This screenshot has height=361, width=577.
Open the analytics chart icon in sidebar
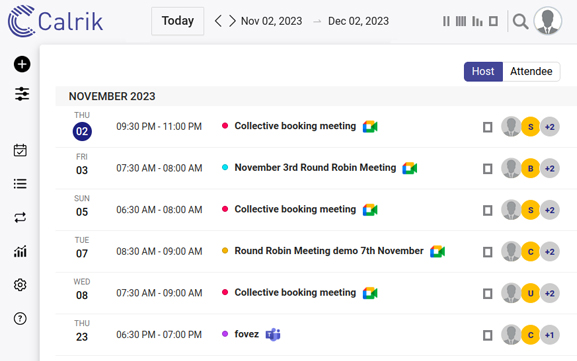(x=20, y=251)
